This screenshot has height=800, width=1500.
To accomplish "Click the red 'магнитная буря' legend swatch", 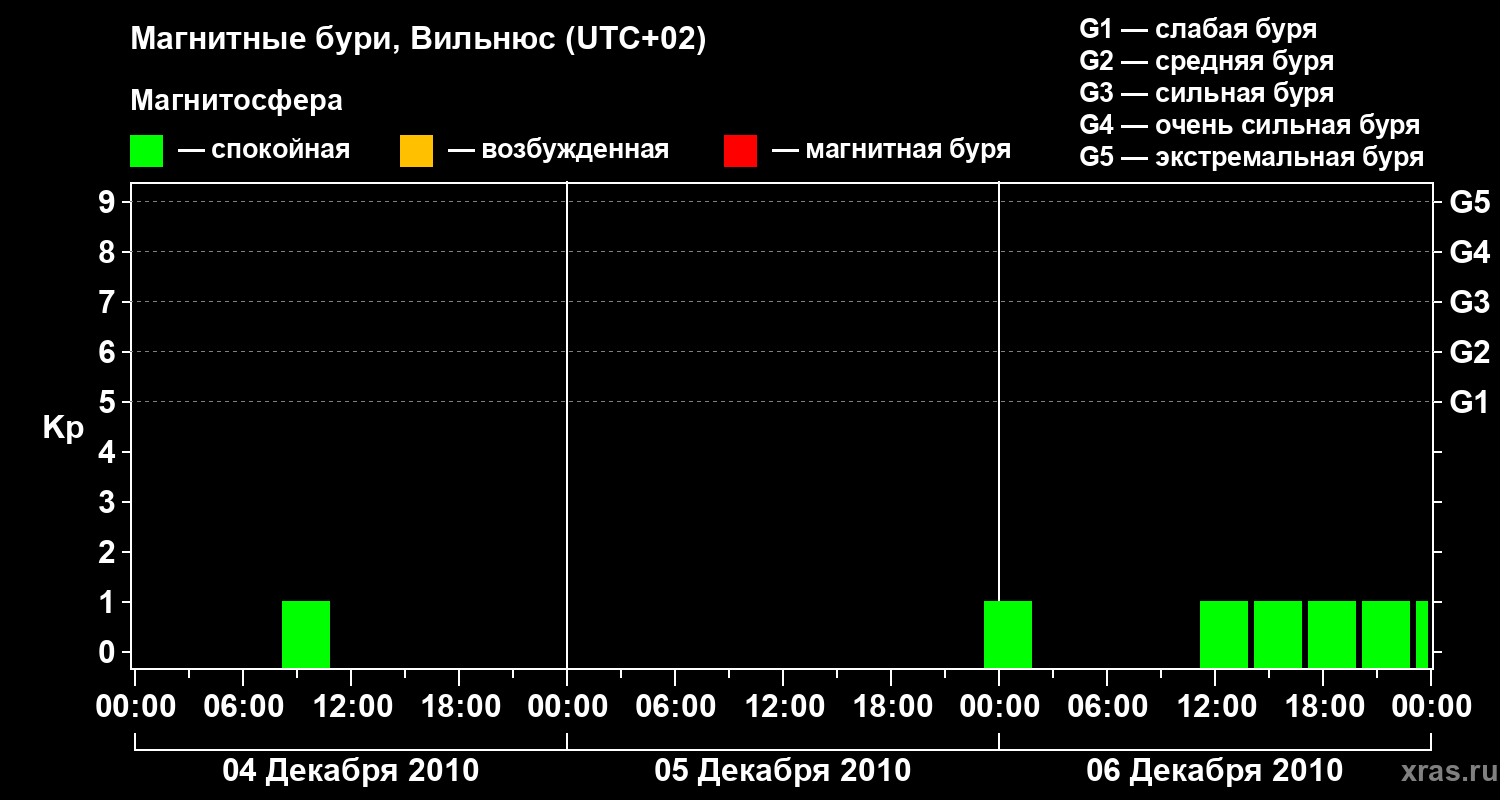I will (740, 151).
